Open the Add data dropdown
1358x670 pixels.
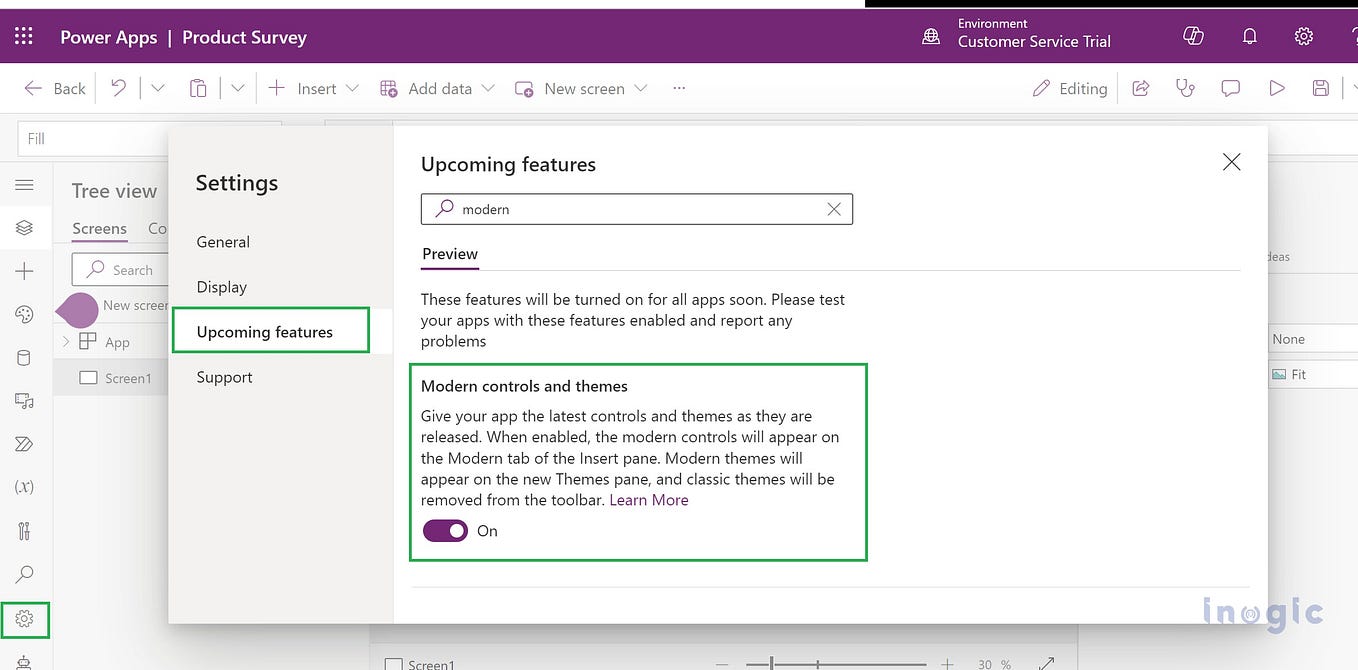click(x=437, y=88)
